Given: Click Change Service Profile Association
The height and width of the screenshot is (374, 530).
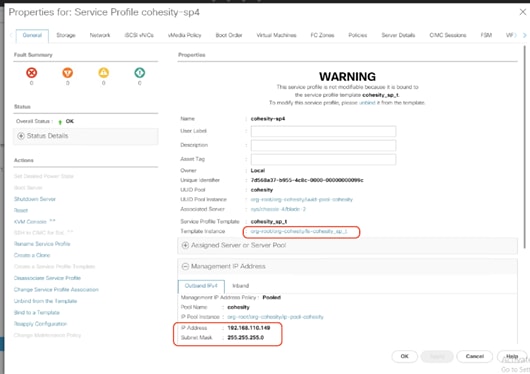Looking at the screenshot, I should 56,290.
